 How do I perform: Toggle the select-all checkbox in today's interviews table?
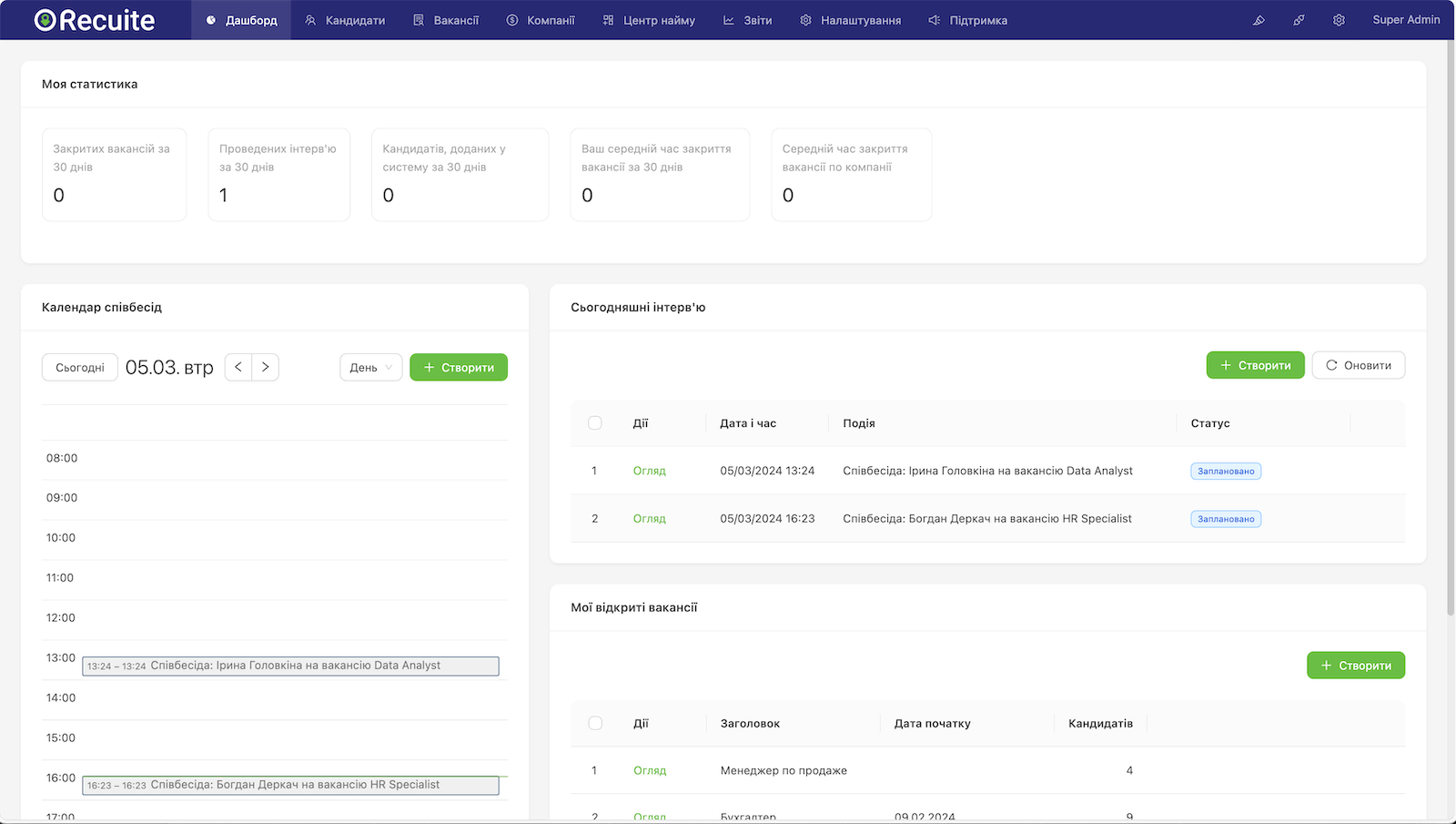(x=595, y=422)
